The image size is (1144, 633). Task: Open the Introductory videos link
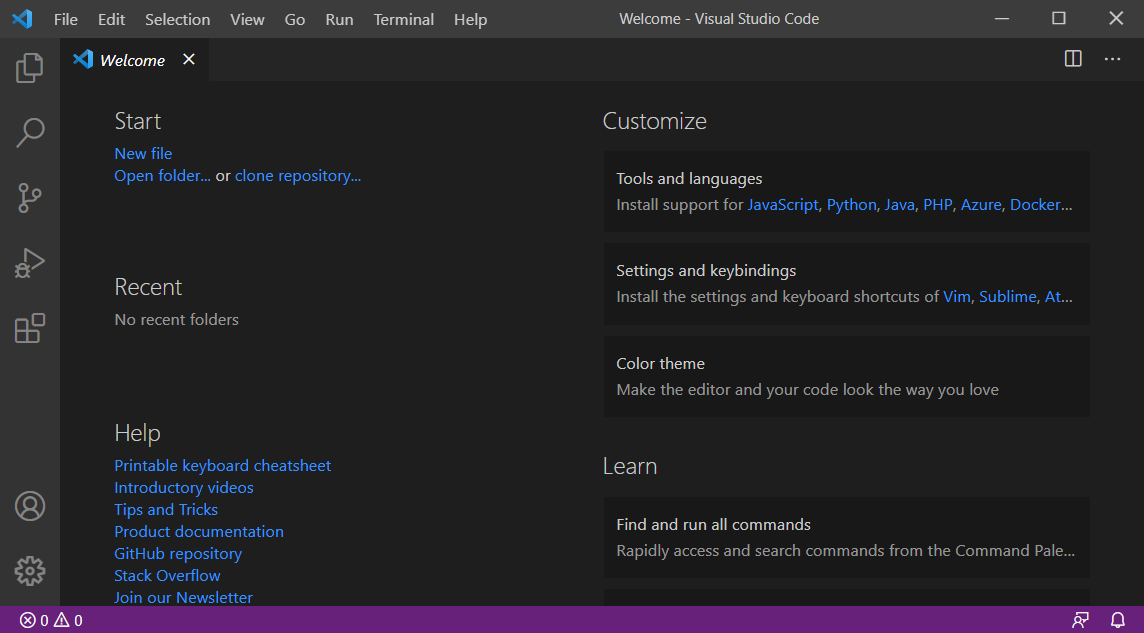click(x=184, y=488)
